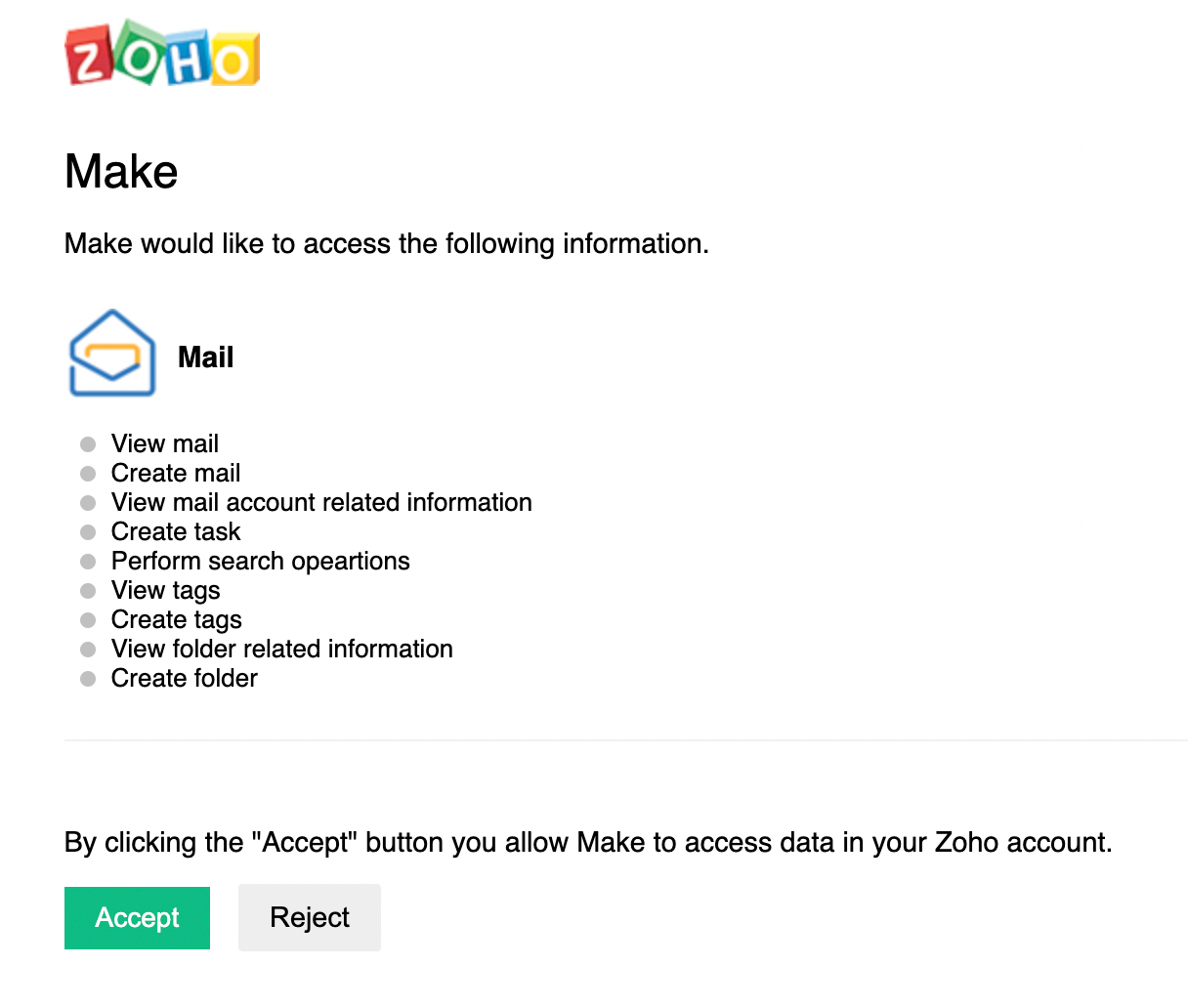
Task: Click the Accept button disclaimer sentence
Action: (x=588, y=842)
